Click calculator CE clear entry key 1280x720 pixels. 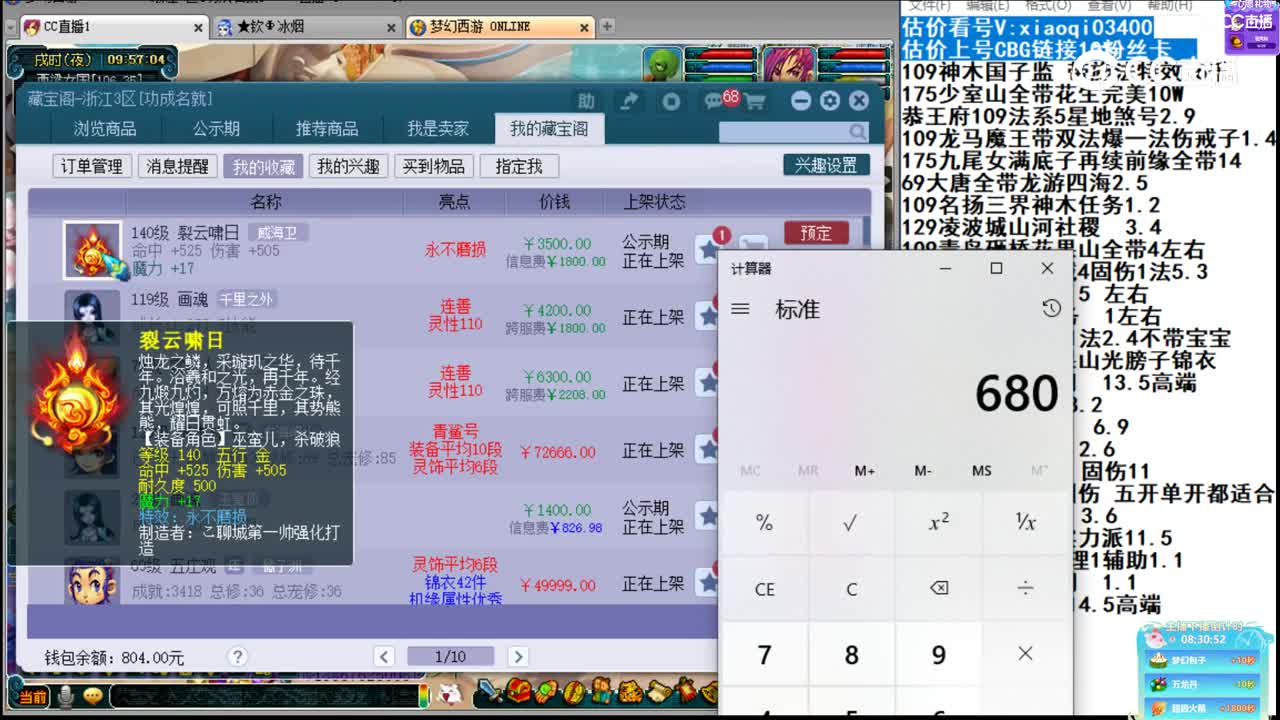pyautogui.click(x=764, y=589)
